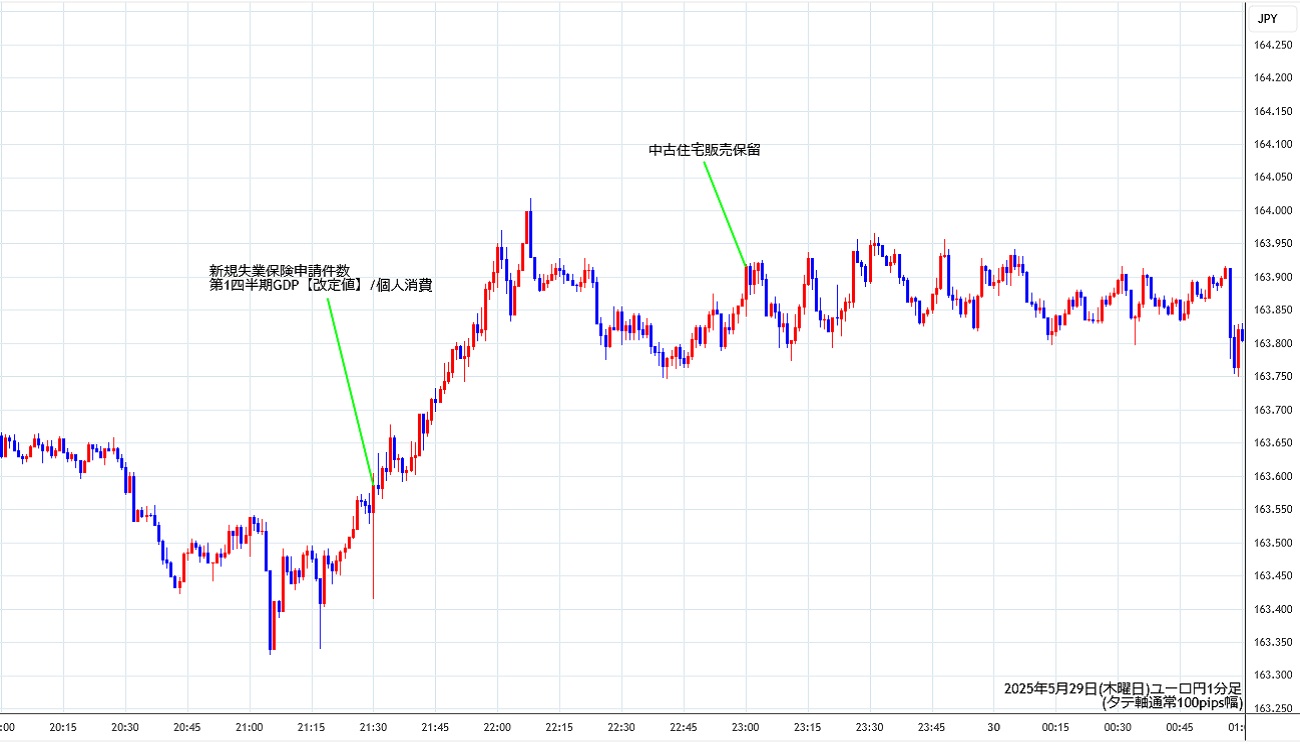Select the 23:45 time axis label

[x=931, y=727]
